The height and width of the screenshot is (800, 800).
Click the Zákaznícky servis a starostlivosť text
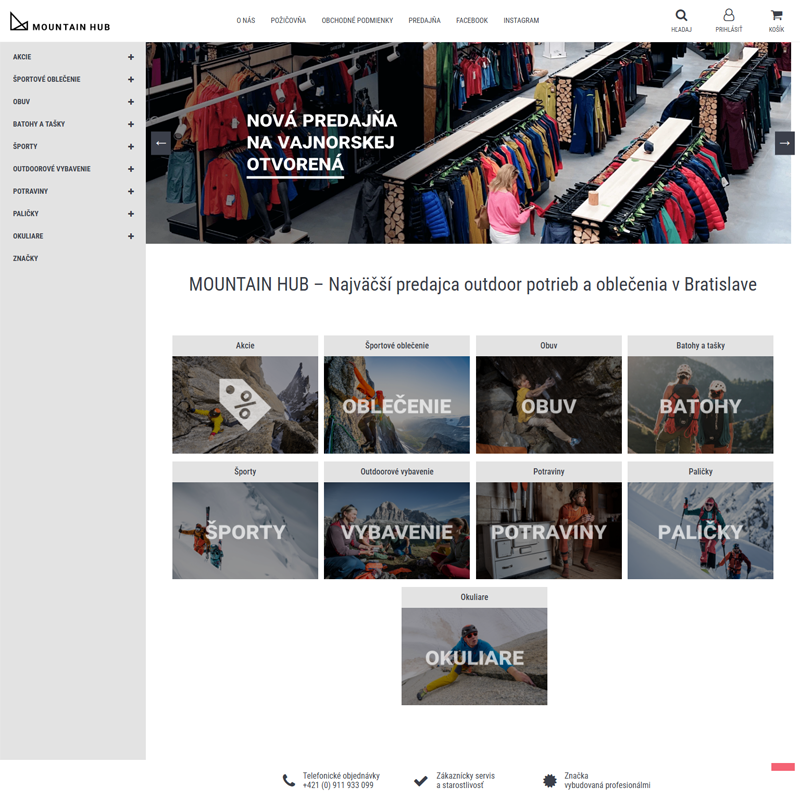(465, 780)
